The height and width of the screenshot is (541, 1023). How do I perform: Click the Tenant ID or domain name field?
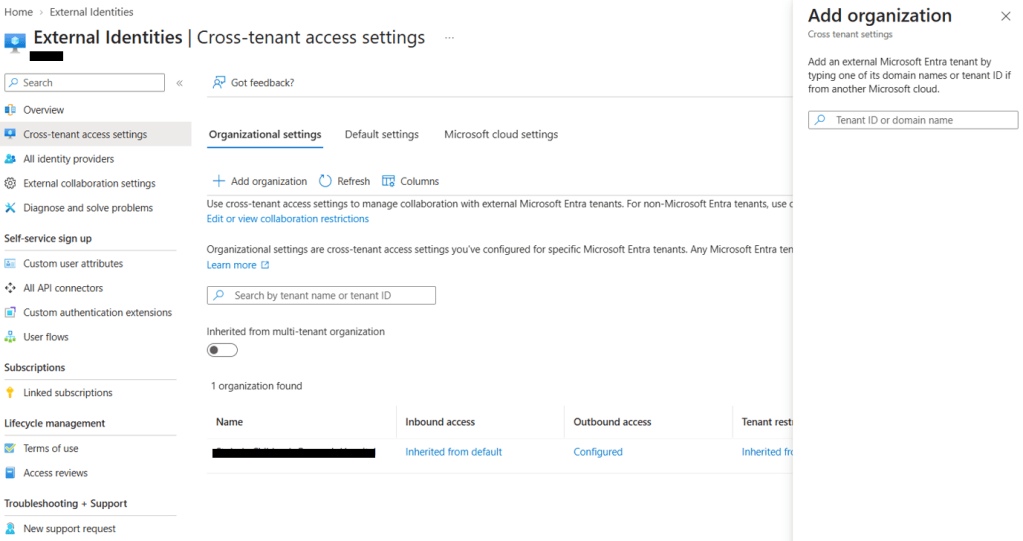coord(913,120)
